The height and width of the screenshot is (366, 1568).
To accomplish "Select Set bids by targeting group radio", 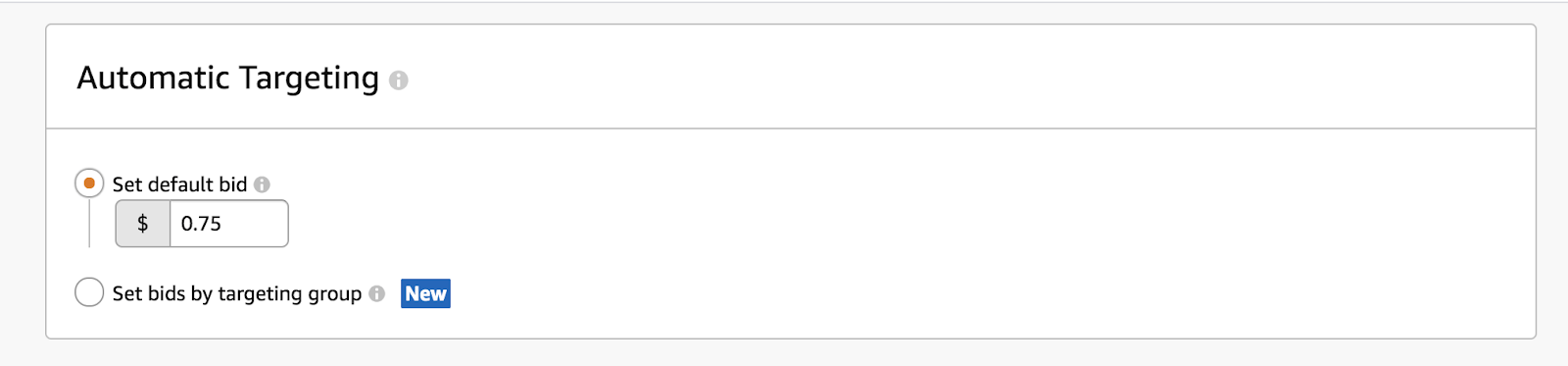I will point(89,292).
